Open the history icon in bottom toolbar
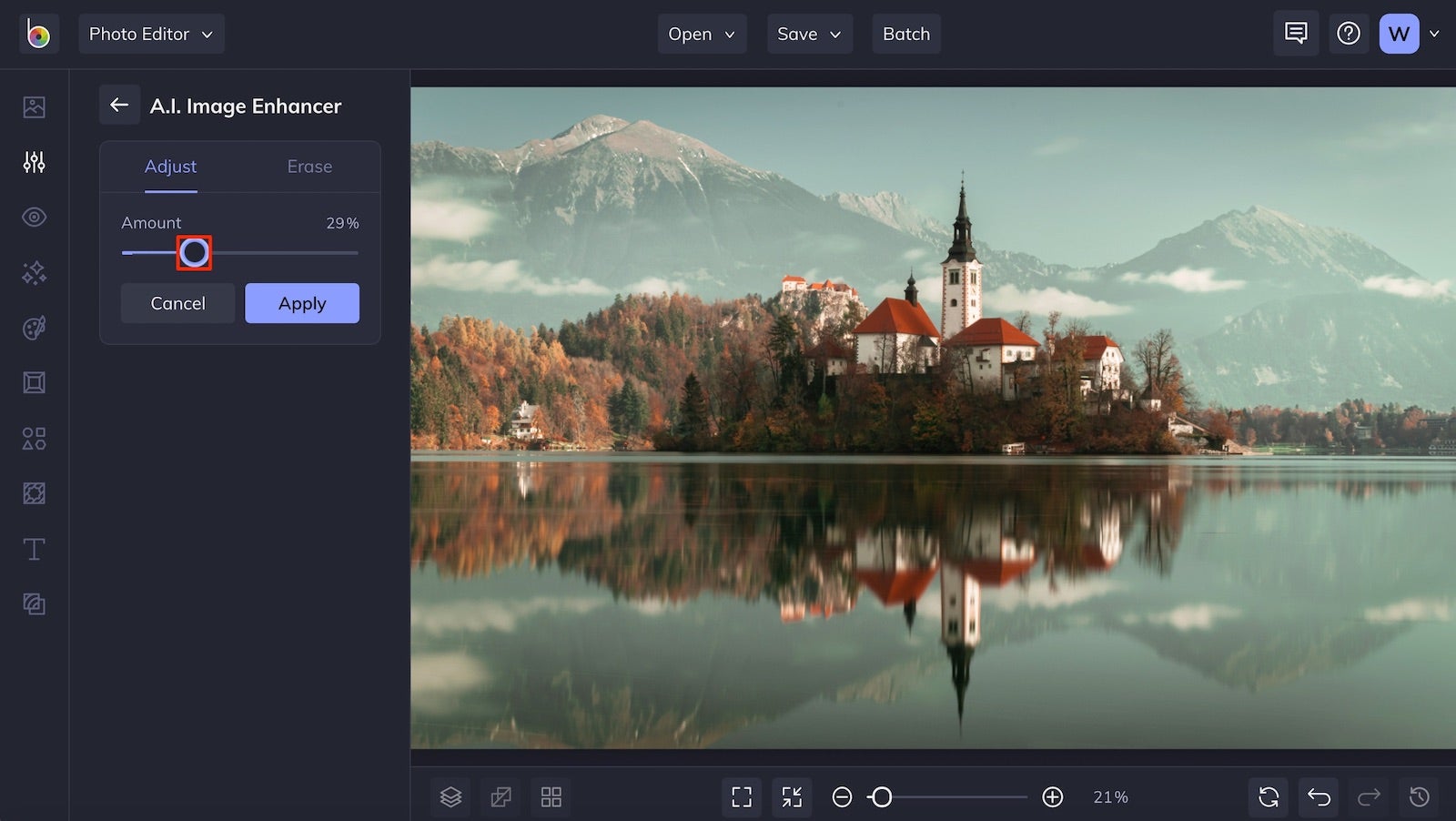Image resolution: width=1456 pixels, height=821 pixels. (1418, 796)
